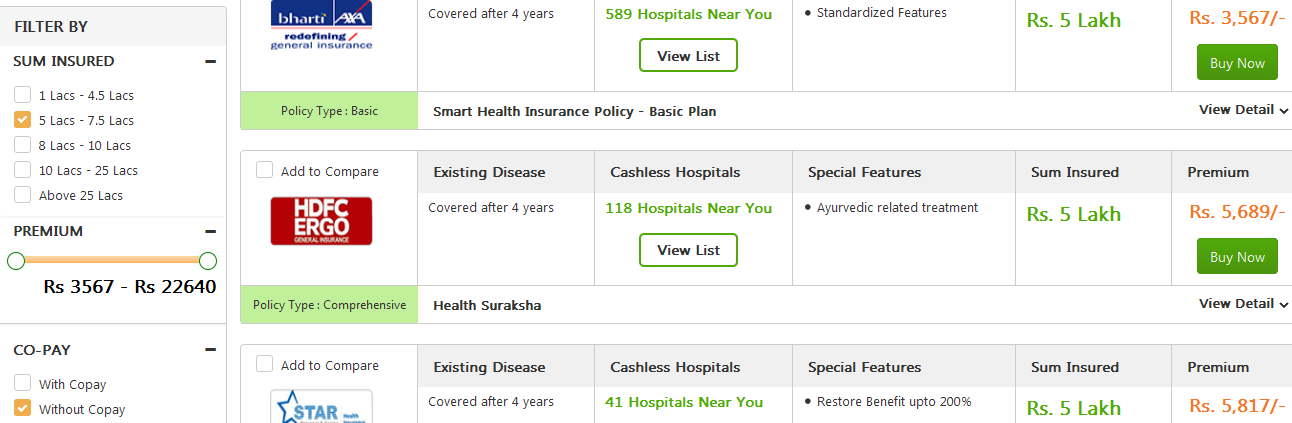This screenshot has width=1292, height=423.
Task: Click the HDFC ERGO insurer logo
Action: (321, 221)
